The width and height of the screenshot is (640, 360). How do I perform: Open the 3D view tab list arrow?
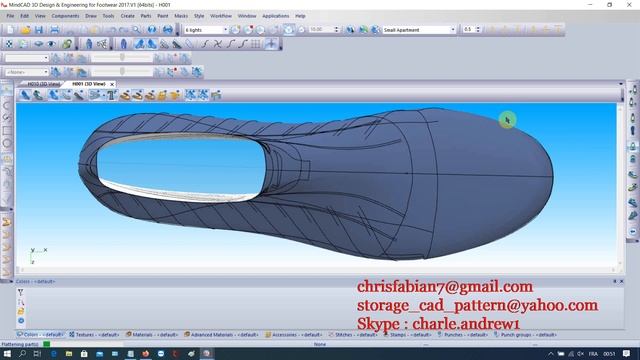coord(621,84)
